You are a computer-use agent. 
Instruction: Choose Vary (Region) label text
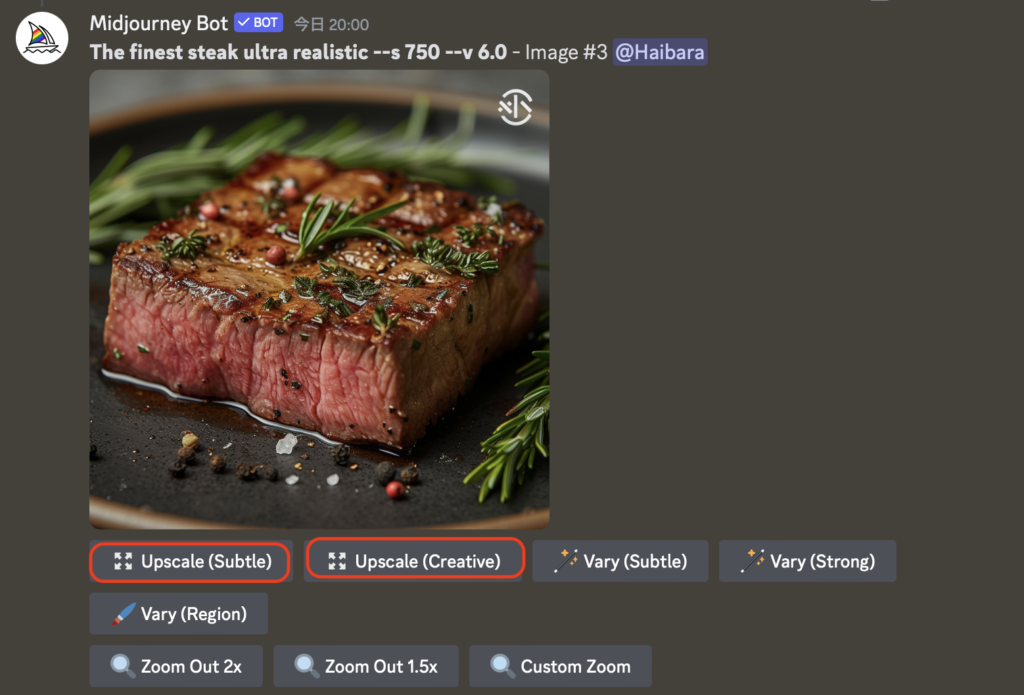(x=194, y=614)
